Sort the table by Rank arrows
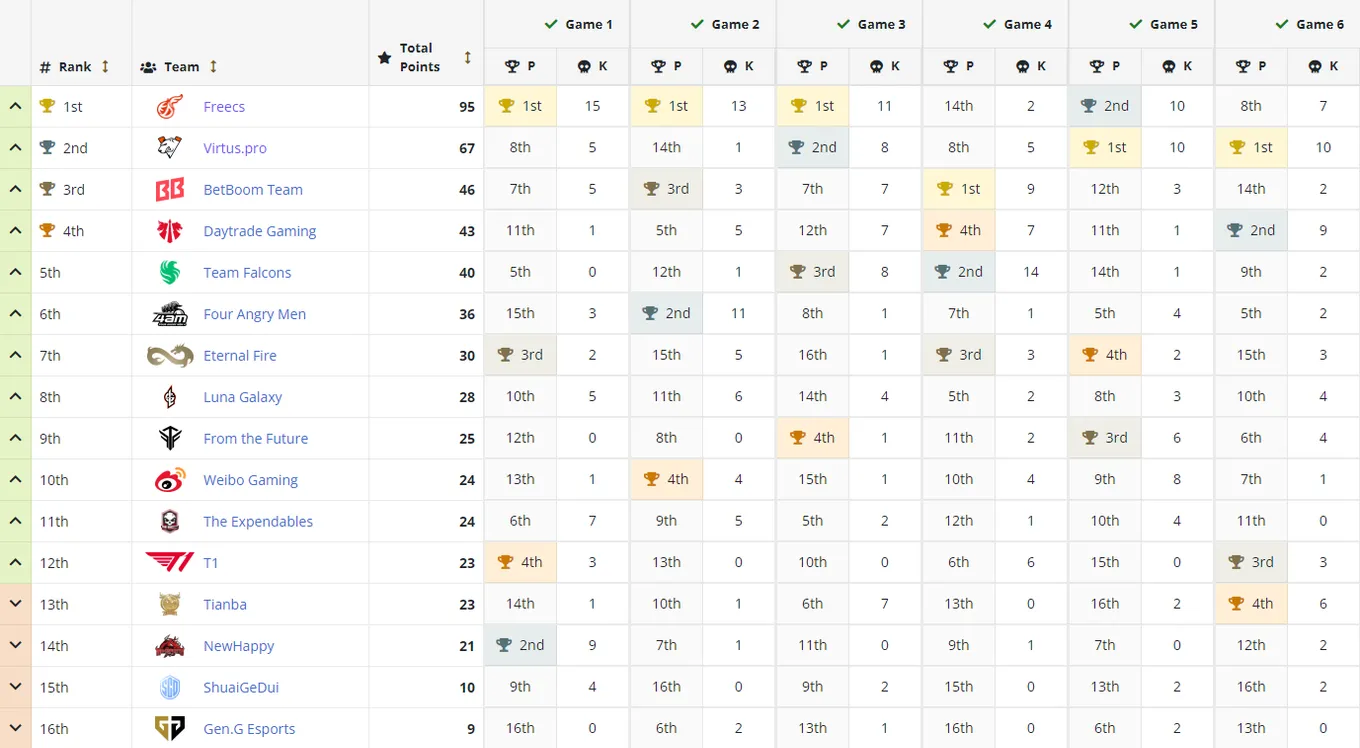This screenshot has height=748, width=1360. pyautogui.click(x=105, y=67)
